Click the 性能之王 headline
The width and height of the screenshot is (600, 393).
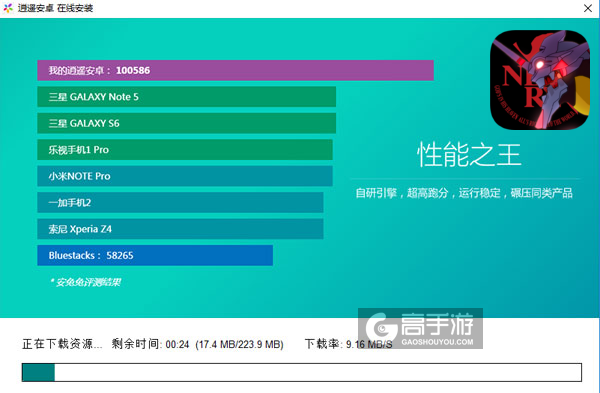point(469,155)
